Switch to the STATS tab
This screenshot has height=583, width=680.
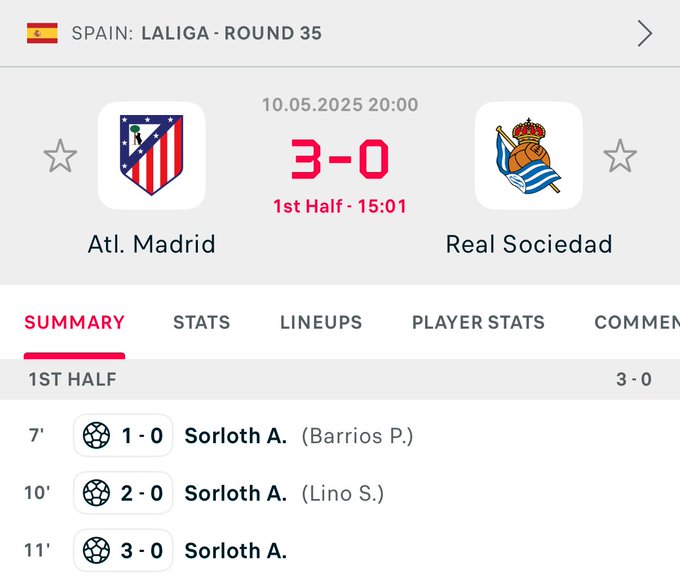coord(202,322)
